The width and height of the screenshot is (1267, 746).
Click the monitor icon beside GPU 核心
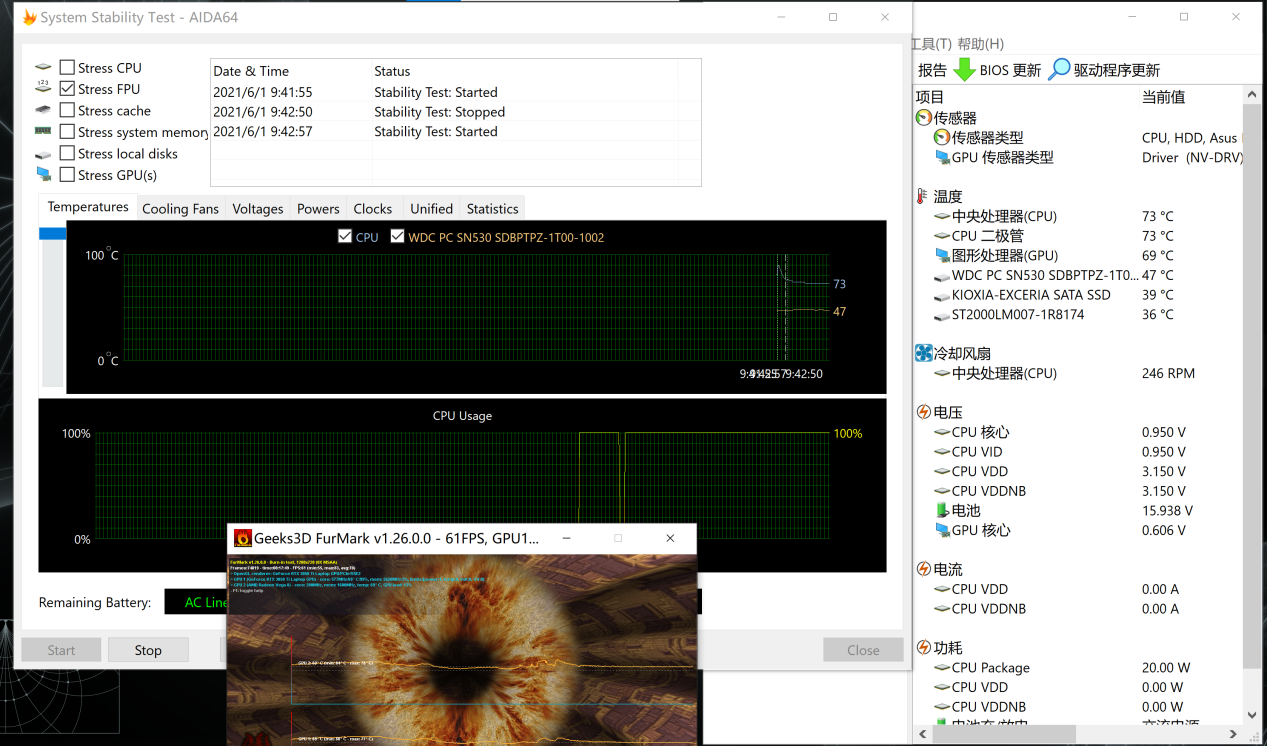pyautogui.click(x=942, y=531)
